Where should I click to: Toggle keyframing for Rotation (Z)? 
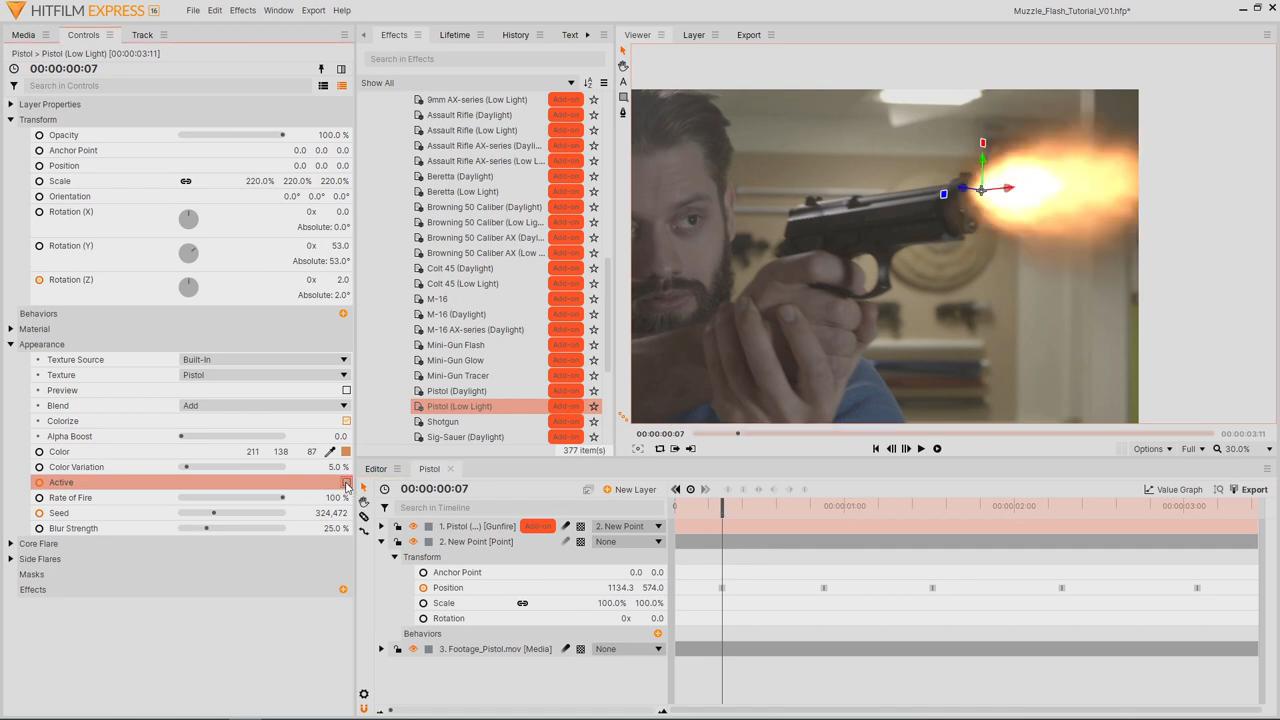tap(39, 280)
